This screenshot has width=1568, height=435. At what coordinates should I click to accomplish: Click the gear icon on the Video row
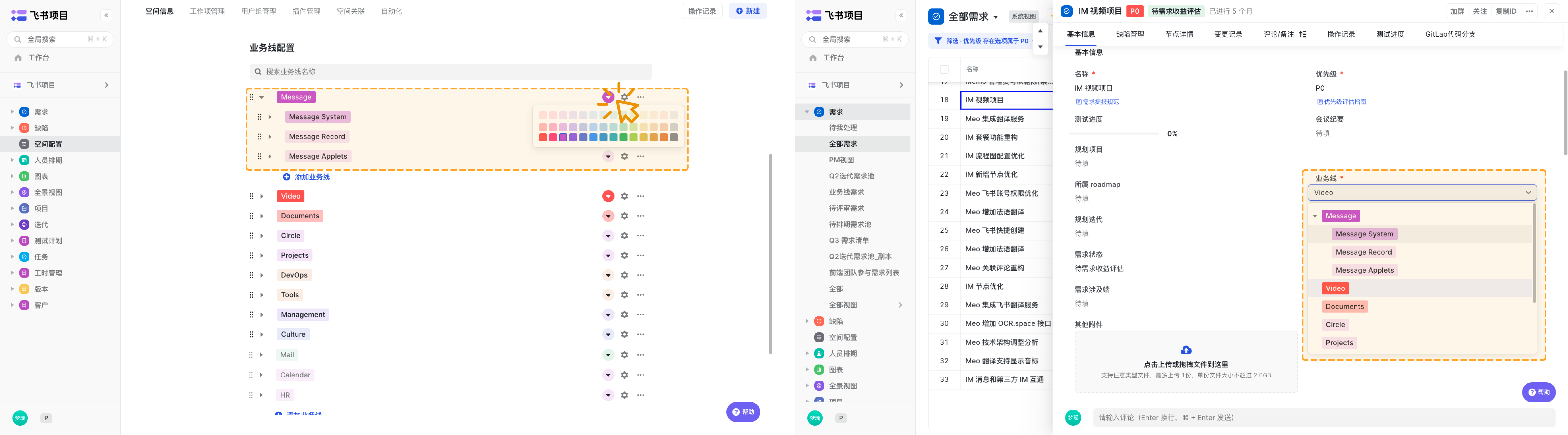click(x=625, y=196)
